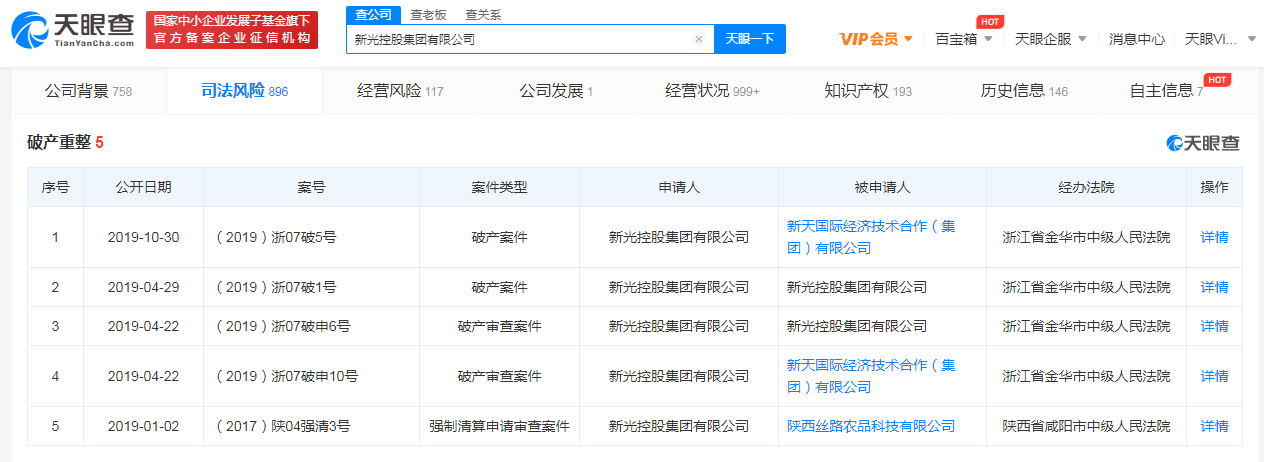Open 消息中心
Screen dimensions: 1264x462
pyautogui.click(x=1137, y=39)
